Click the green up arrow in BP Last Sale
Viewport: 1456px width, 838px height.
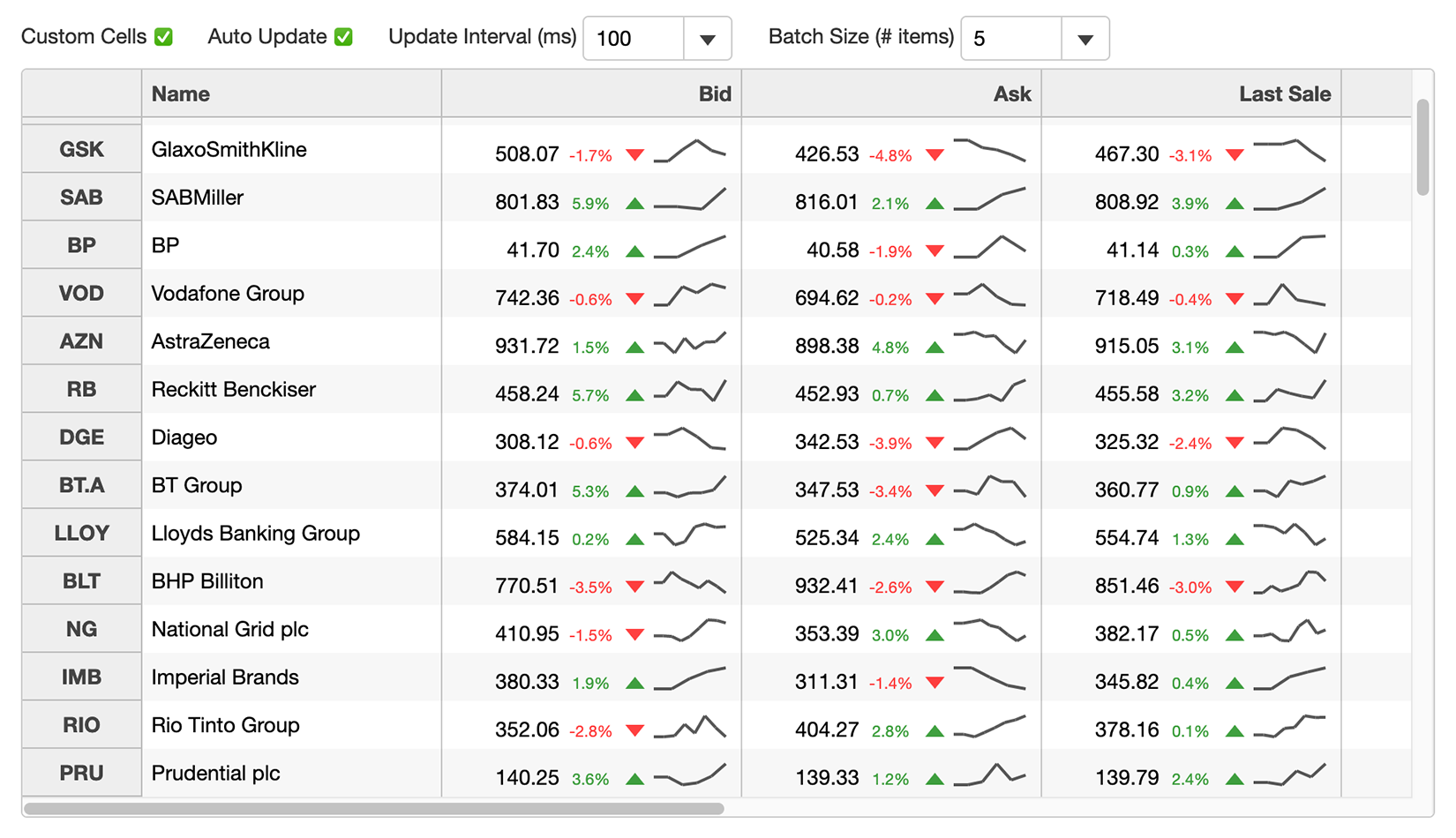1235,251
